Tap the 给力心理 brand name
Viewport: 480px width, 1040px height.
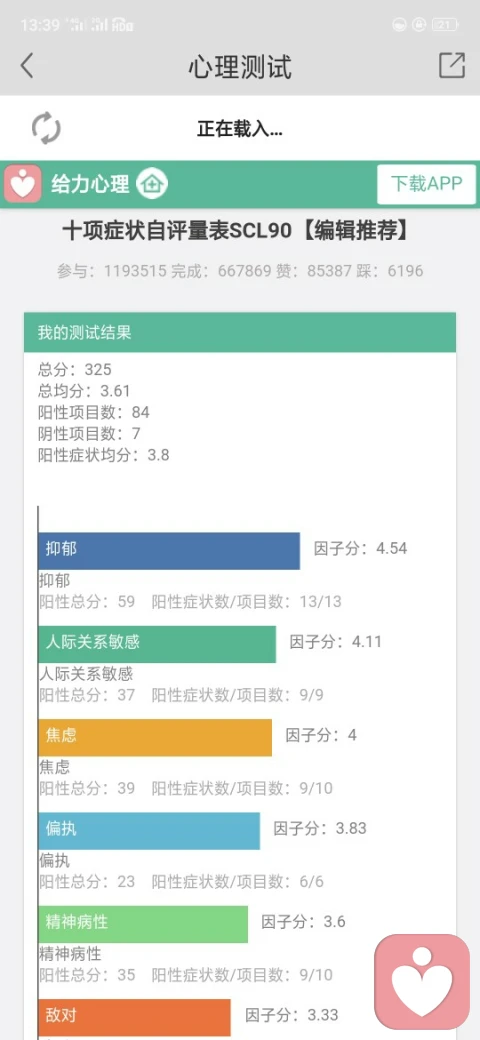point(90,184)
